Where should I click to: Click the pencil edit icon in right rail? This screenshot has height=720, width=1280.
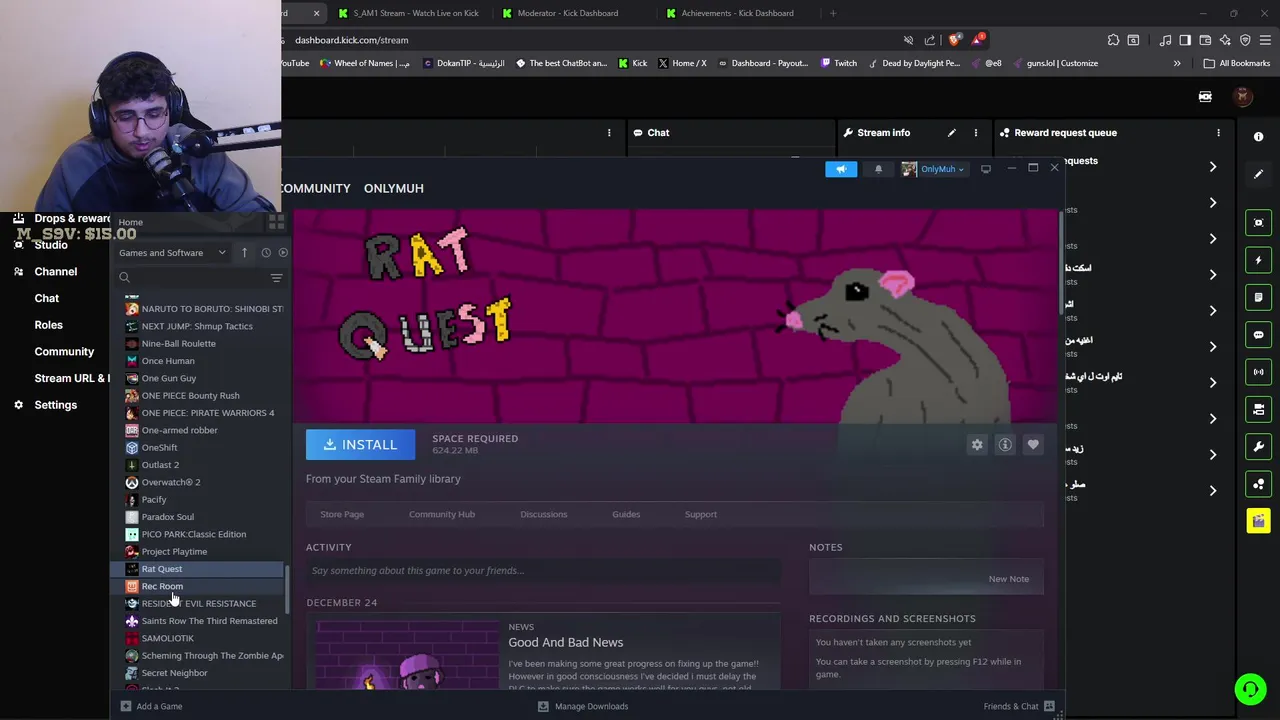click(1259, 174)
